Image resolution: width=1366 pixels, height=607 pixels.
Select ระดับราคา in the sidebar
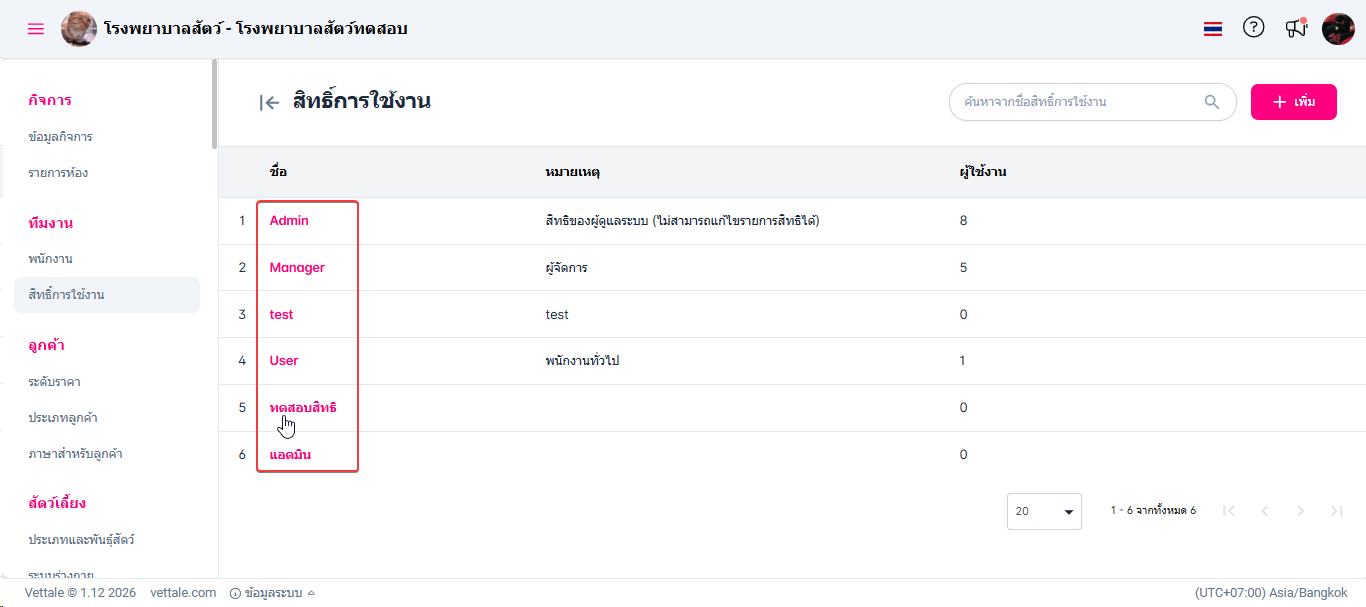(55, 382)
